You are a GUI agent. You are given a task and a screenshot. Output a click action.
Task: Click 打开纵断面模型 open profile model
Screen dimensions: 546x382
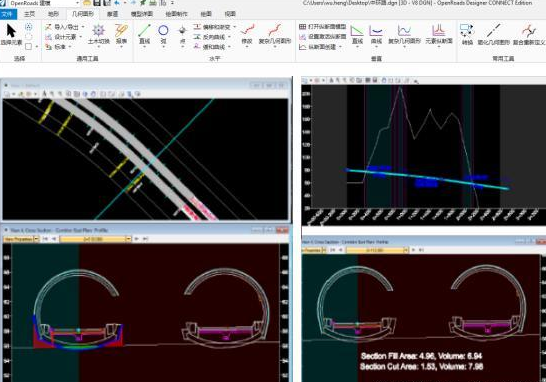(x=322, y=27)
